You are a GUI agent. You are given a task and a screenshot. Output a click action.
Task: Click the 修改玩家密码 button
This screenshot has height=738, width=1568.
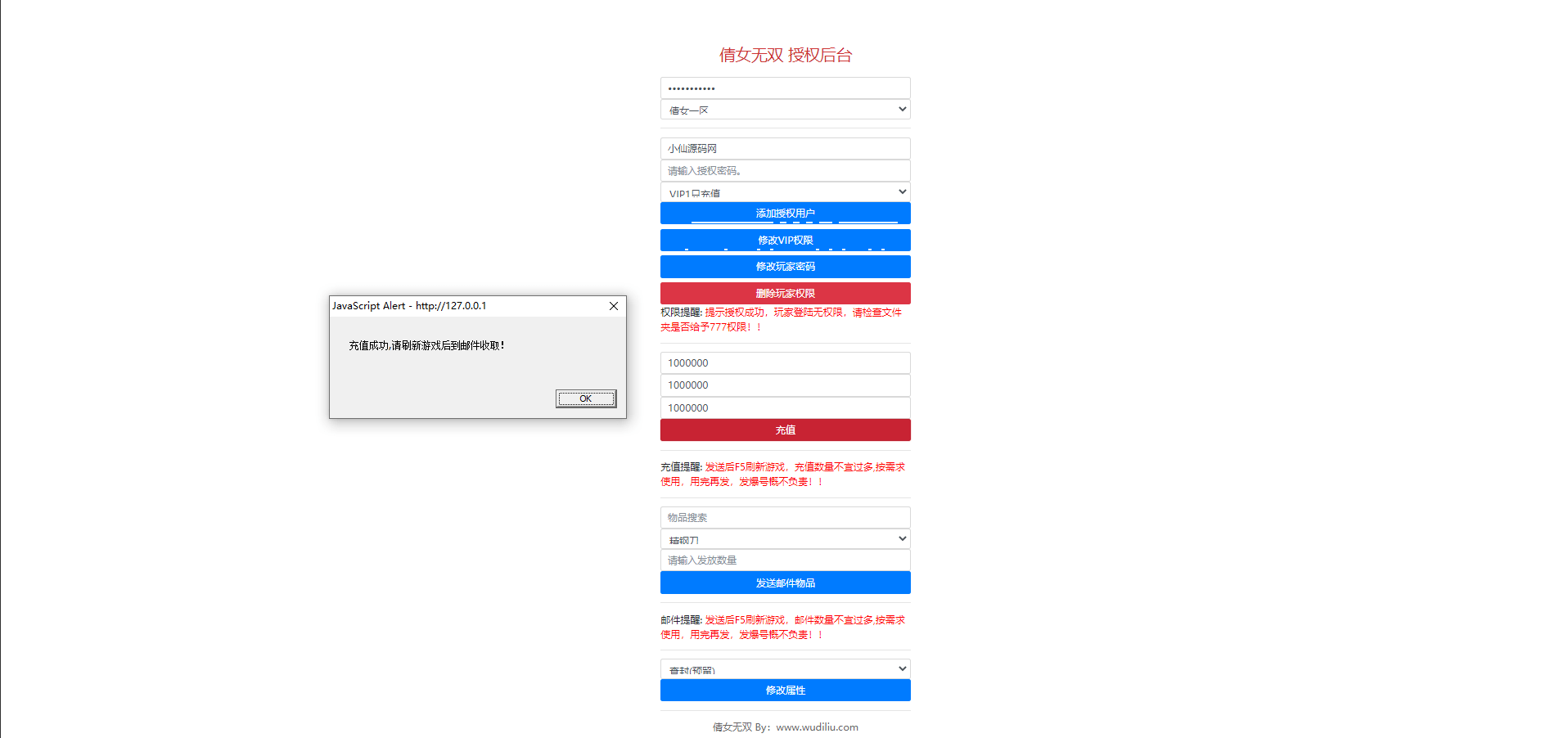(x=786, y=267)
